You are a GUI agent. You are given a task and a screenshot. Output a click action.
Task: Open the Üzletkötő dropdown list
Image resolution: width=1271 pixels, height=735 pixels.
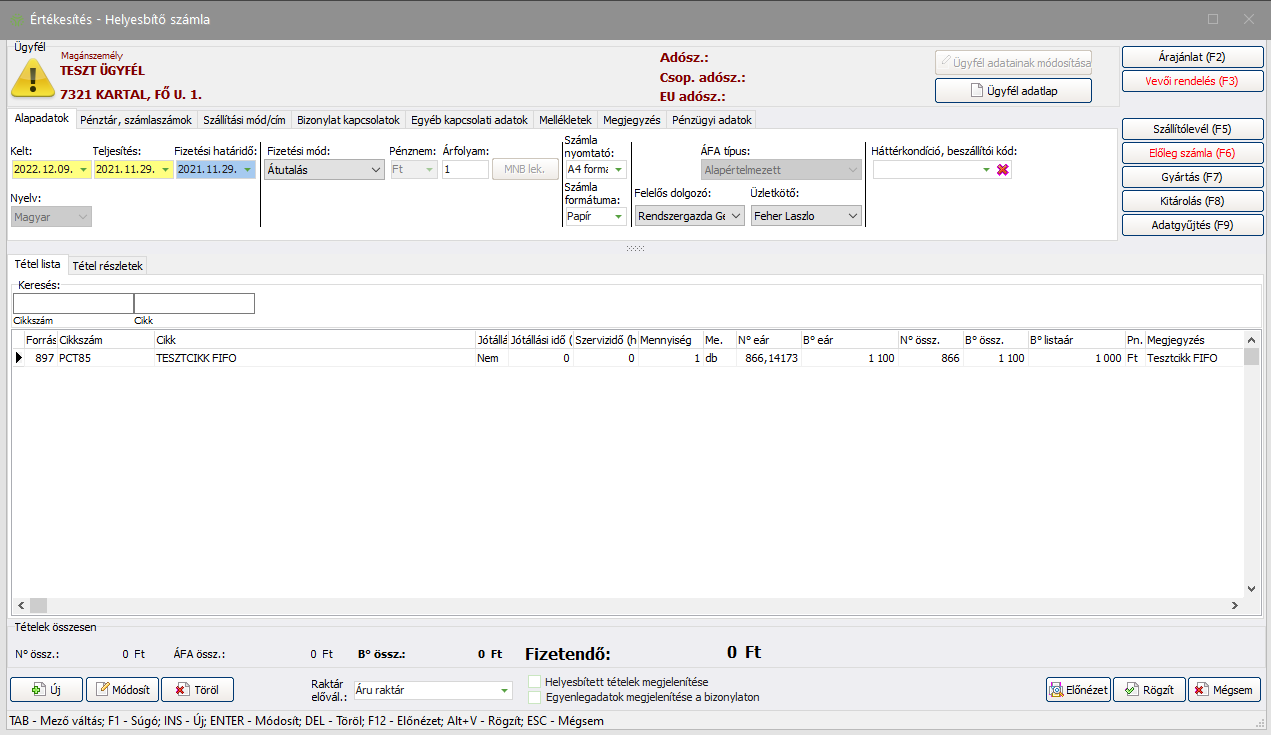tap(852, 215)
